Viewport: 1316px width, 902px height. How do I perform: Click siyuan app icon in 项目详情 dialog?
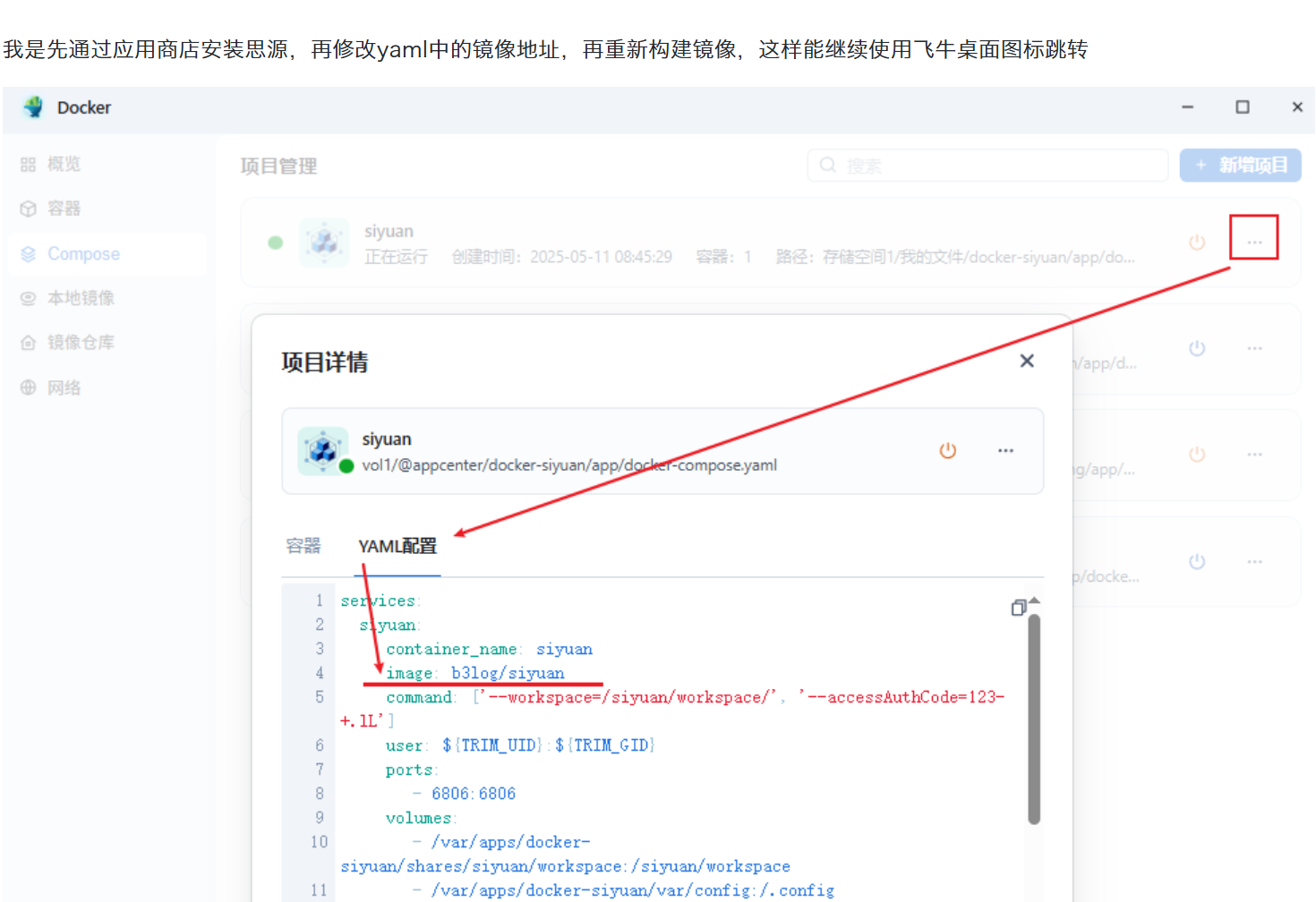pyautogui.click(x=323, y=450)
